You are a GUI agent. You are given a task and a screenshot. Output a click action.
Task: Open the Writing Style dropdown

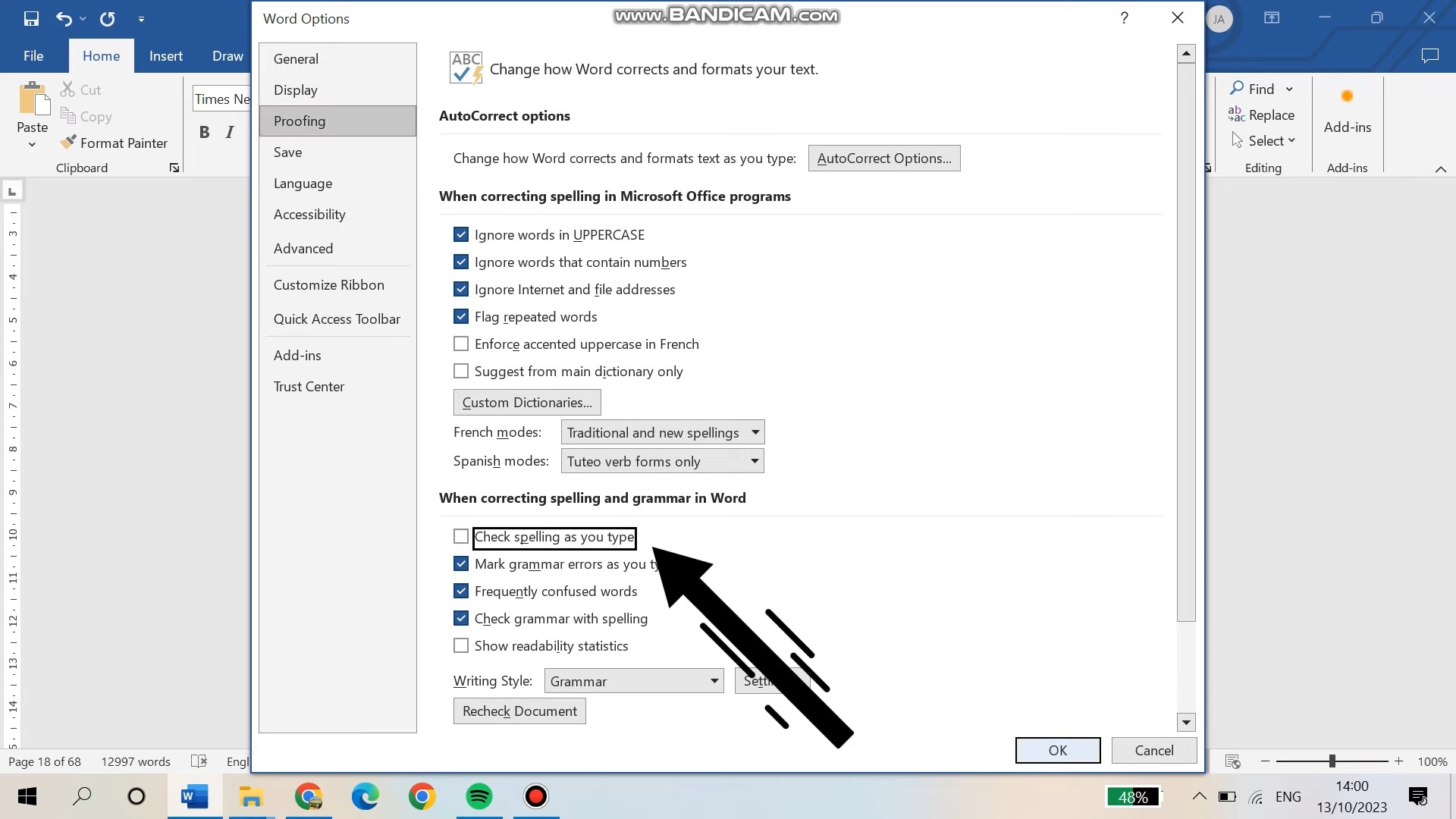point(634,681)
